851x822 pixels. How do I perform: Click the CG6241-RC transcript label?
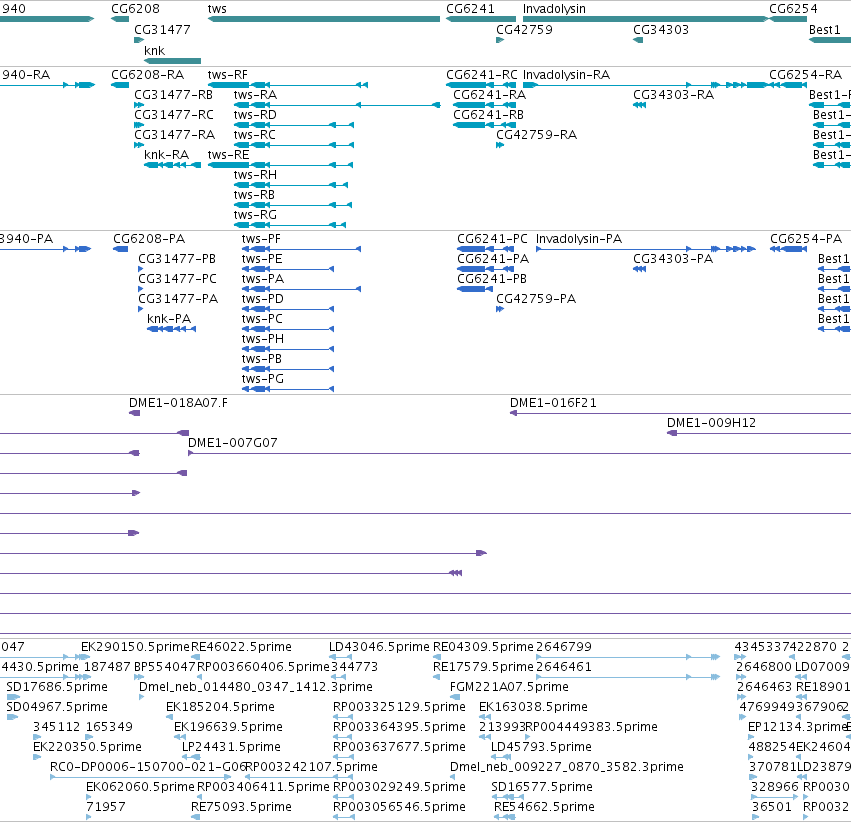pyautogui.click(x=482, y=75)
